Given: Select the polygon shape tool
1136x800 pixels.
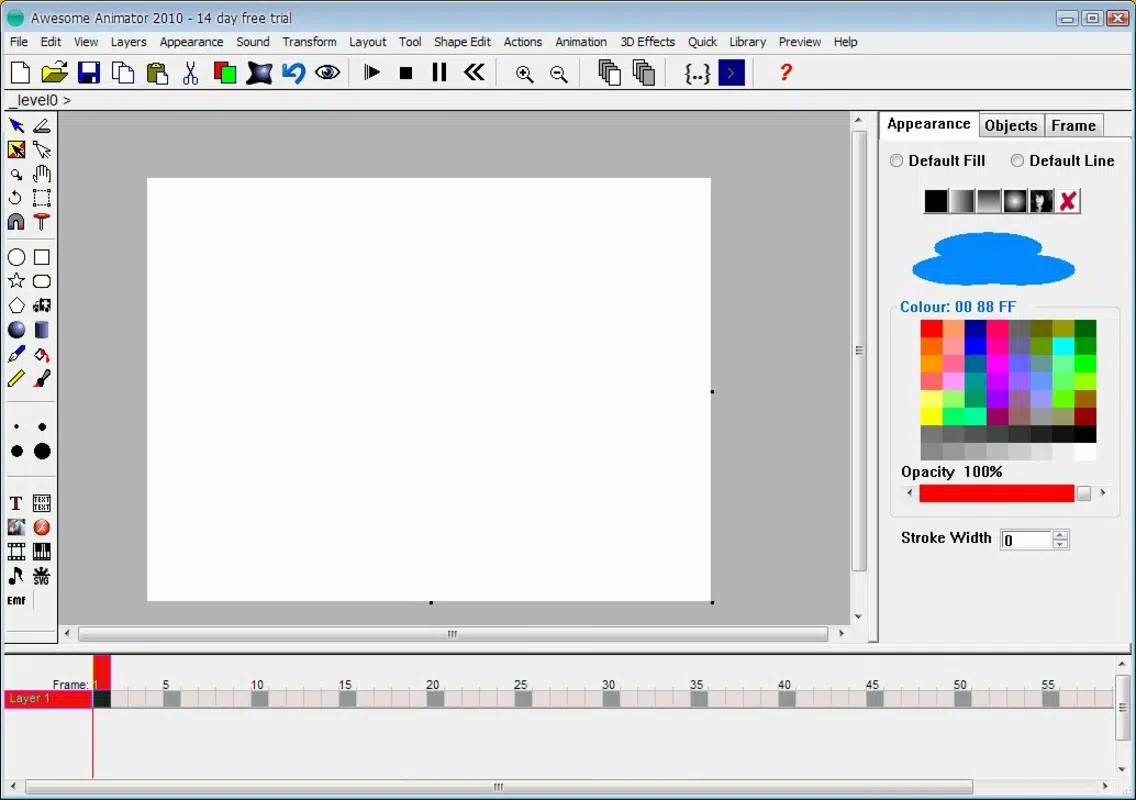Looking at the screenshot, I should pyautogui.click(x=16, y=305).
